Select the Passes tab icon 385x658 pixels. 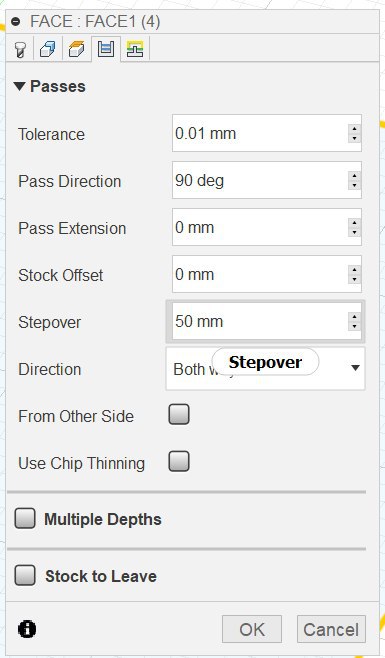(105, 49)
